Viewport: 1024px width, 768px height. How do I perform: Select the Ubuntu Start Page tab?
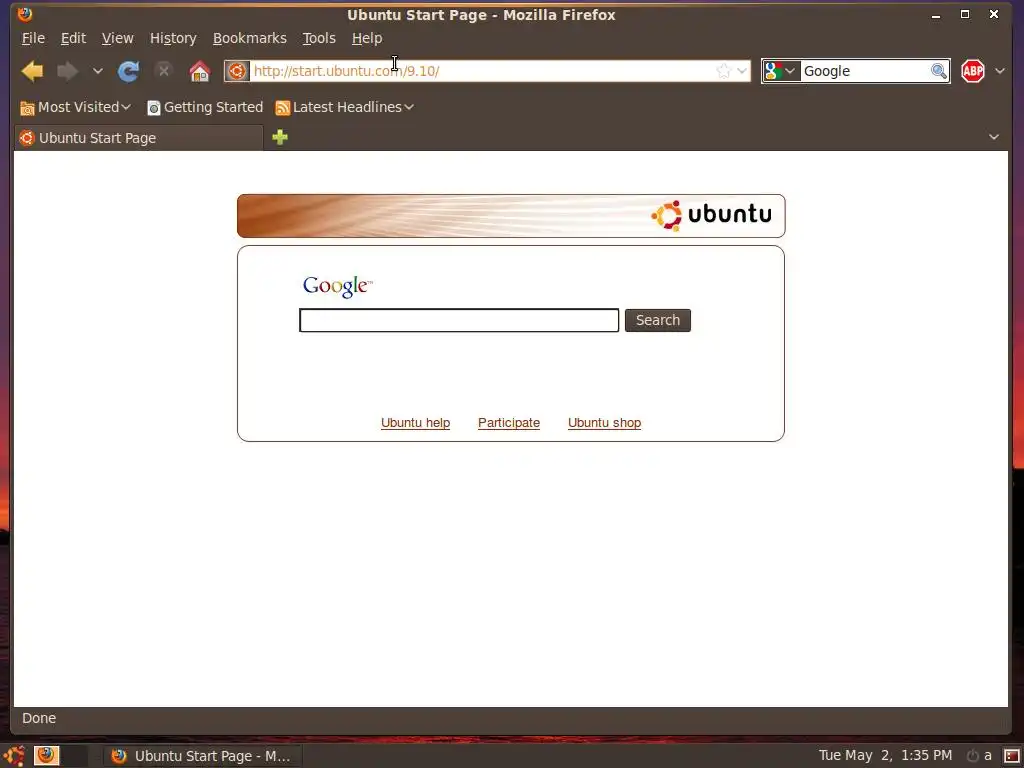pos(139,138)
